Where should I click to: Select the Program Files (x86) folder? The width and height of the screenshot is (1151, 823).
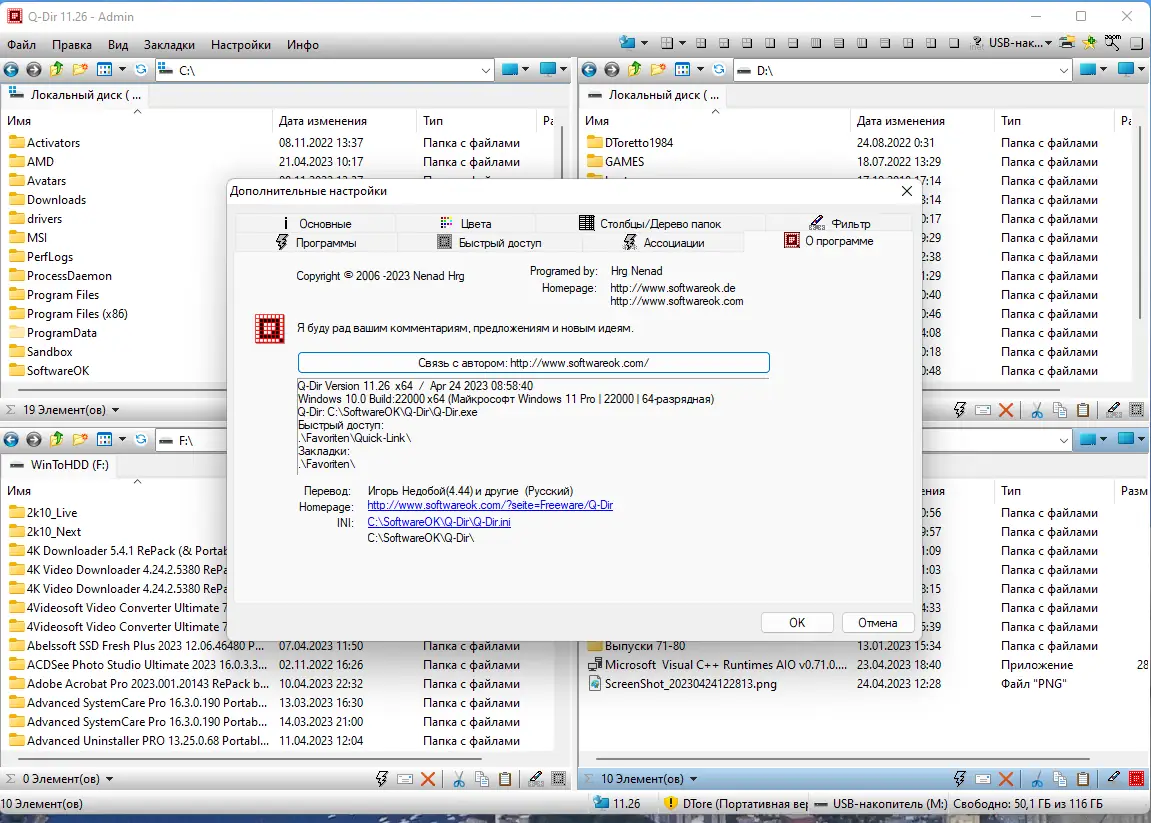[77, 313]
